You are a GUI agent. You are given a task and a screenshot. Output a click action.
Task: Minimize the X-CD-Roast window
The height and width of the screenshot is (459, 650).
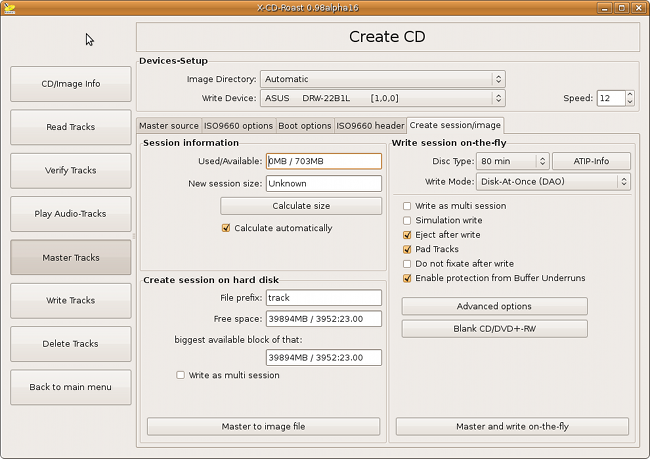(605, 8)
